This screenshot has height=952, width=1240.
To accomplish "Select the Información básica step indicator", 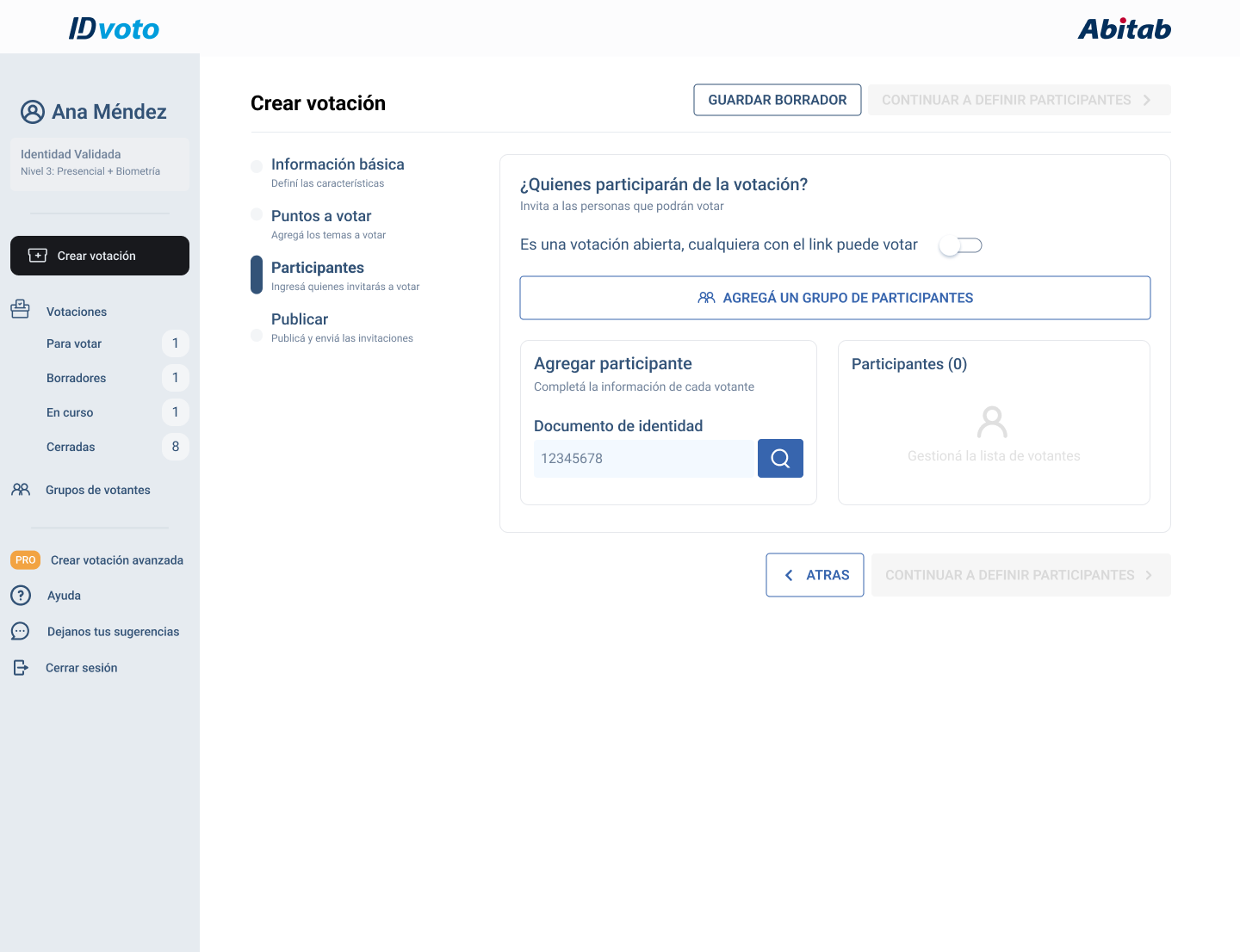I will (x=257, y=166).
